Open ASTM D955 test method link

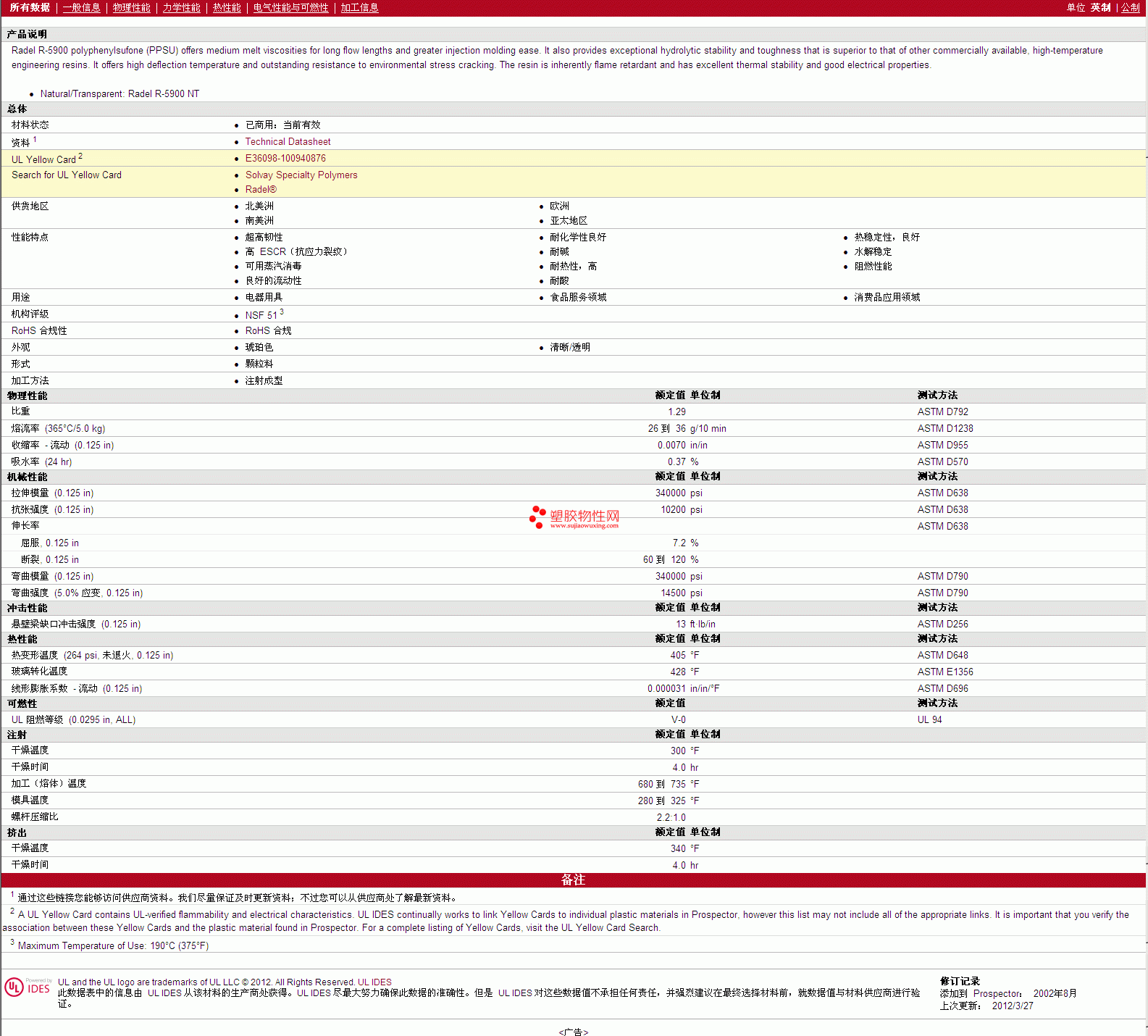point(942,446)
